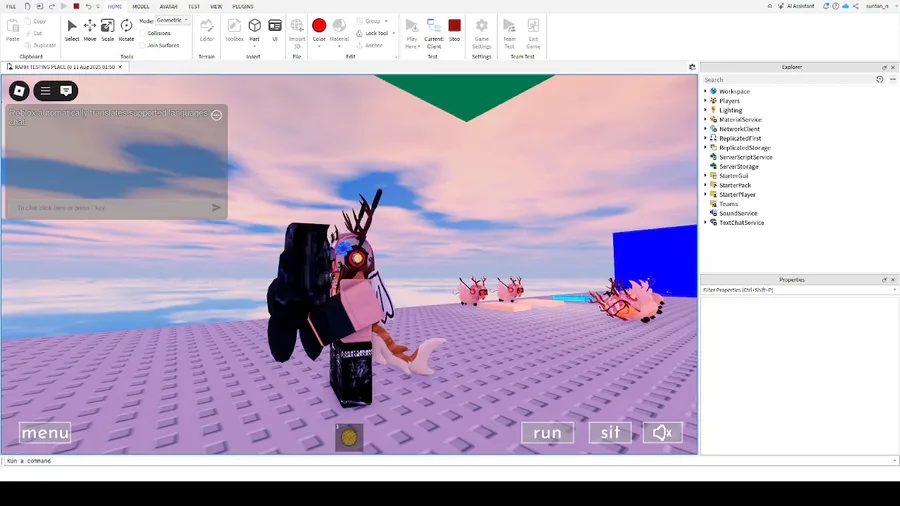Screen dimensions: 900x506
Task: Open the Toolbox
Action: tap(234, 30)
